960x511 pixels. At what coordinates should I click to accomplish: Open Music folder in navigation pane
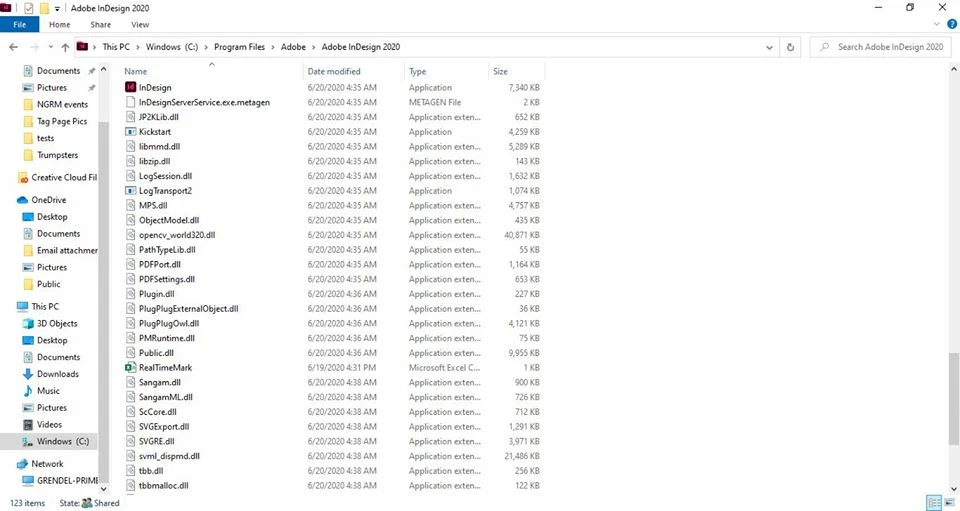pos(41,390)
